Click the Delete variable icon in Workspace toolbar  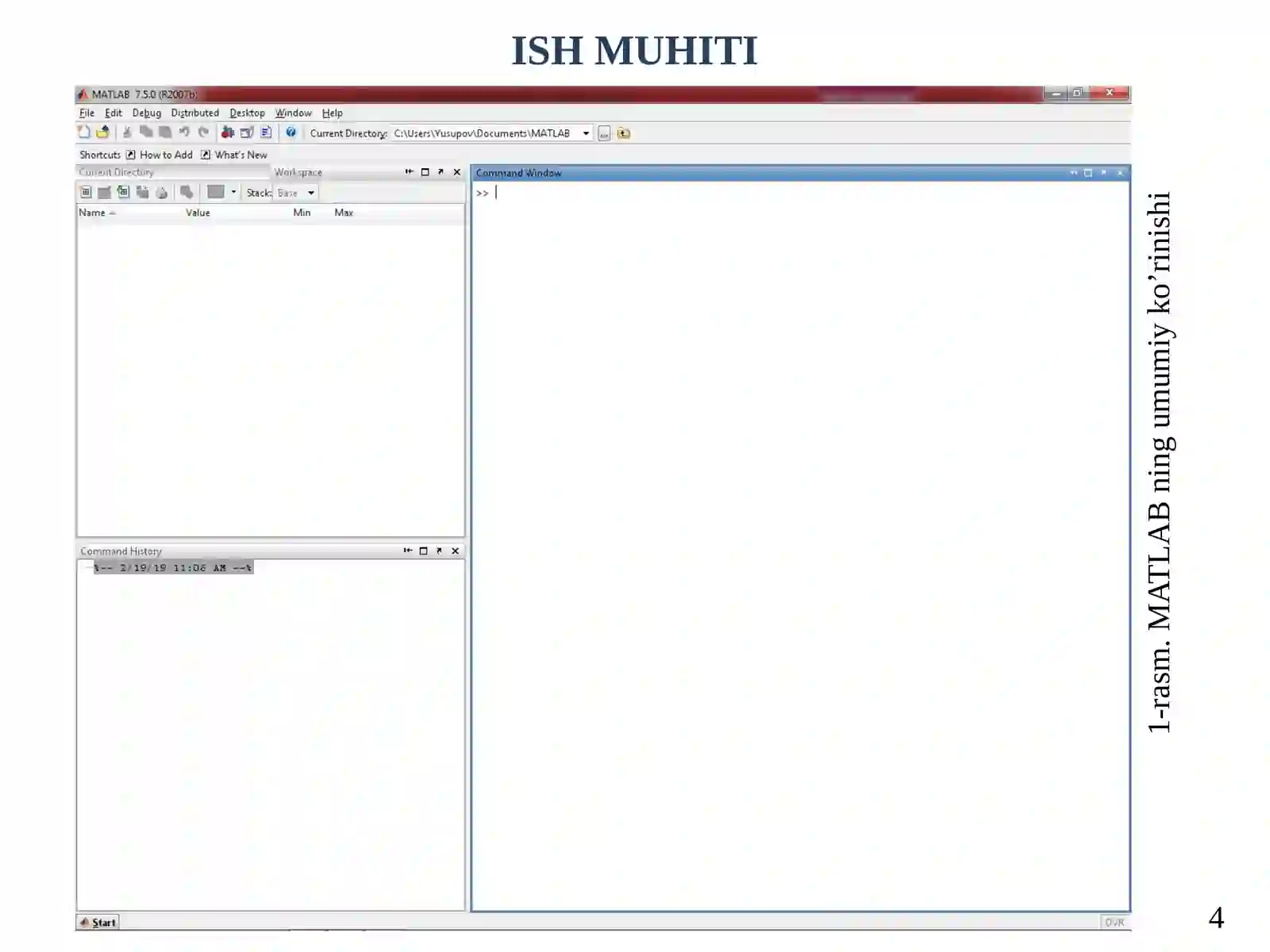187,192
